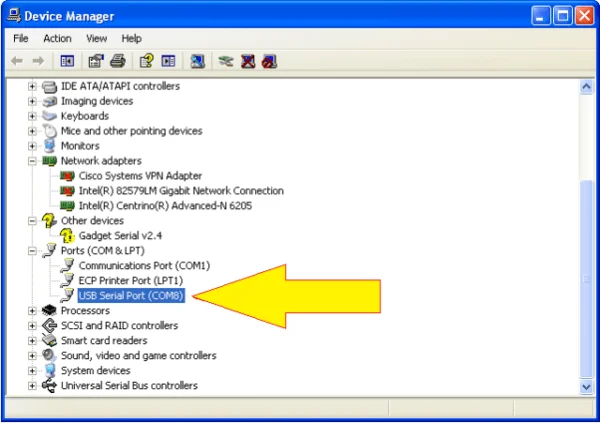Expand Universal Serial Bus controllers node
The image size is (600, 423).
tap(33, 386)
